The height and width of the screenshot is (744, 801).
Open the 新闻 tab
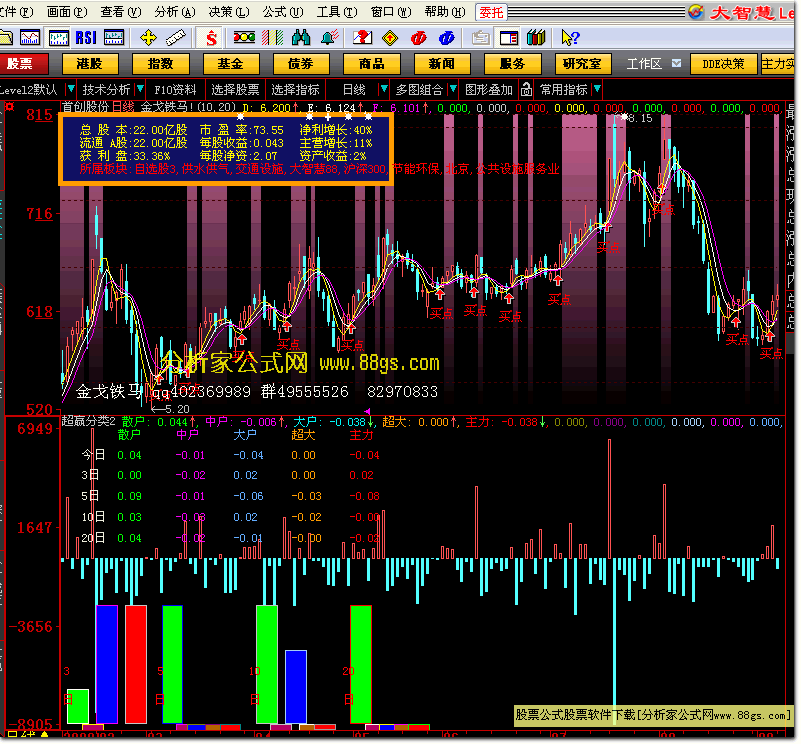click(x=442, y=64)
